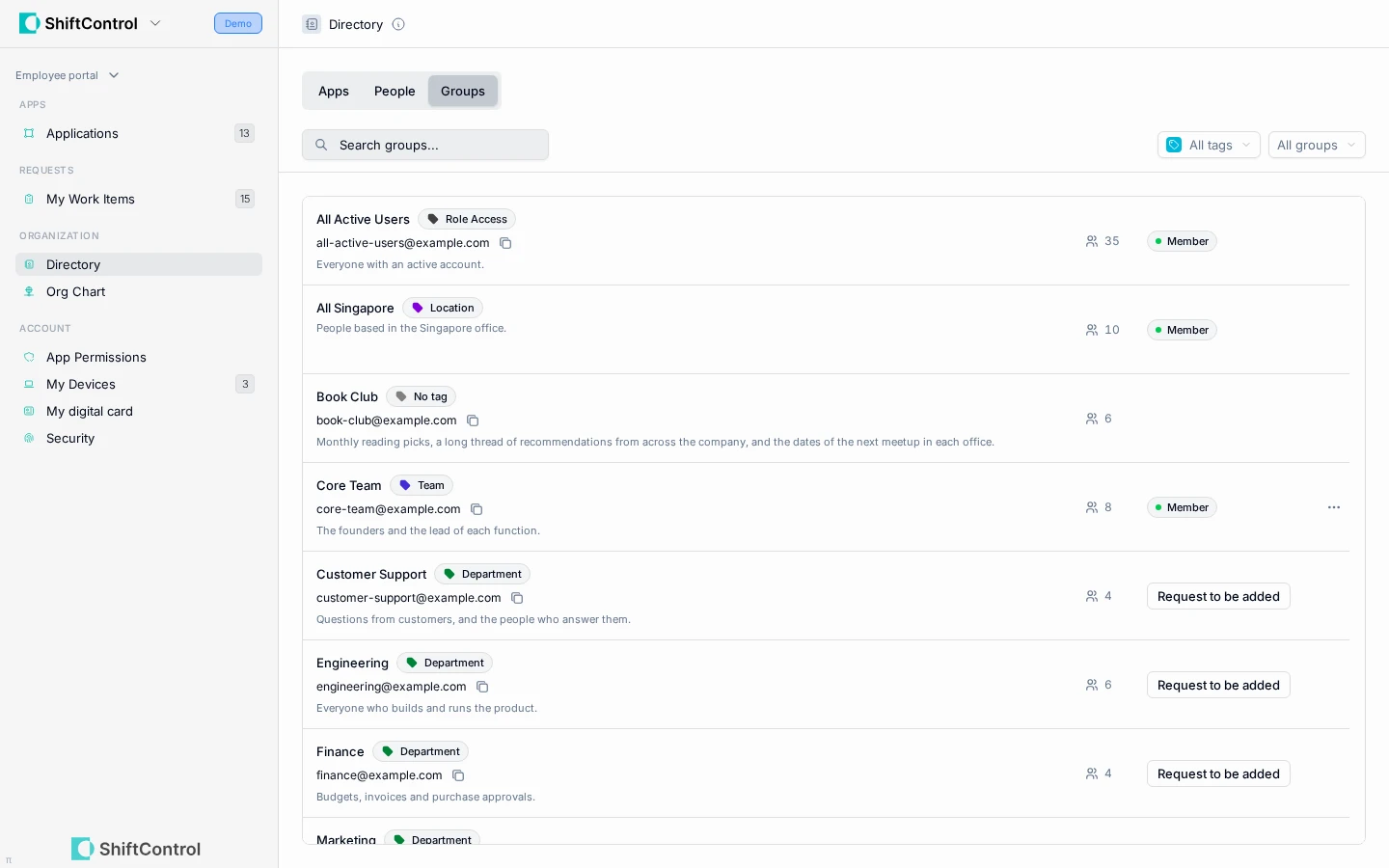Copy the all-active-users@example.com email address
The height and width of the screenshot is (868, 1389).
pos(505,243)
